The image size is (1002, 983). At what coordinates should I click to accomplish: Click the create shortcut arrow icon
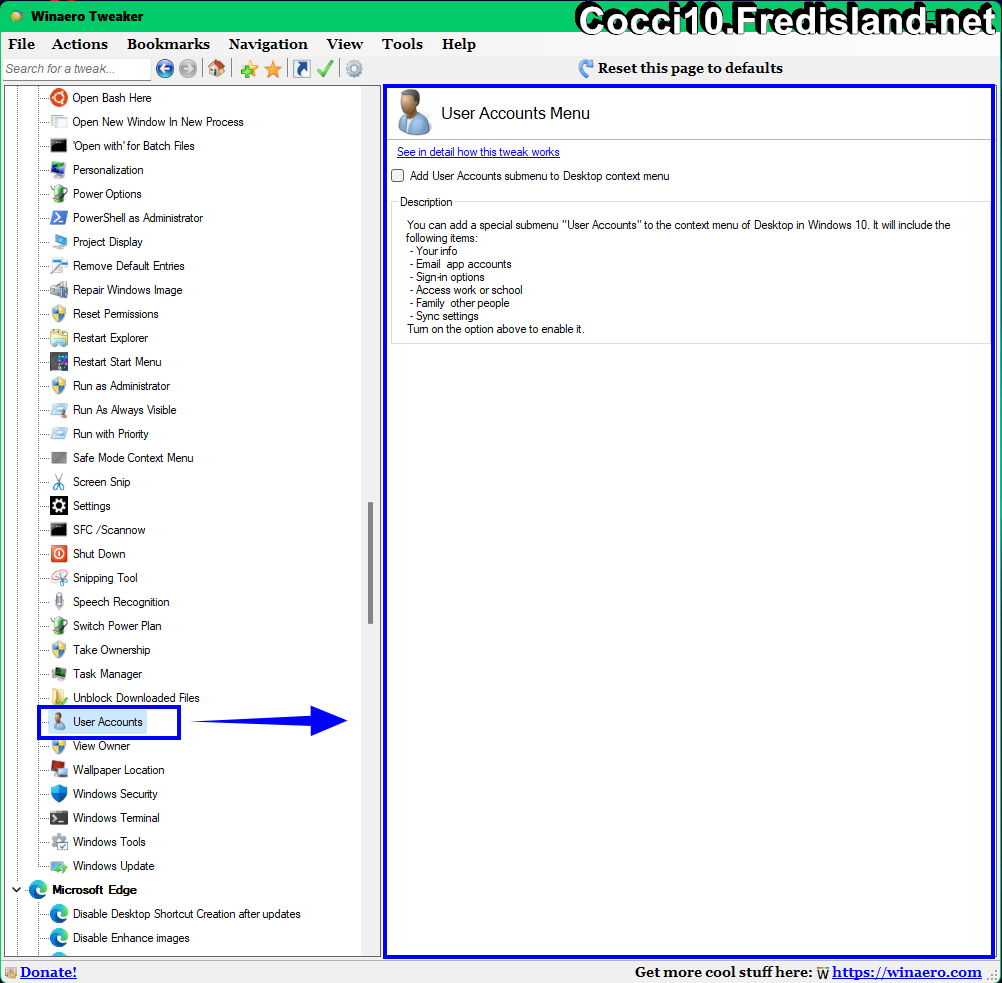click(302, 68)
